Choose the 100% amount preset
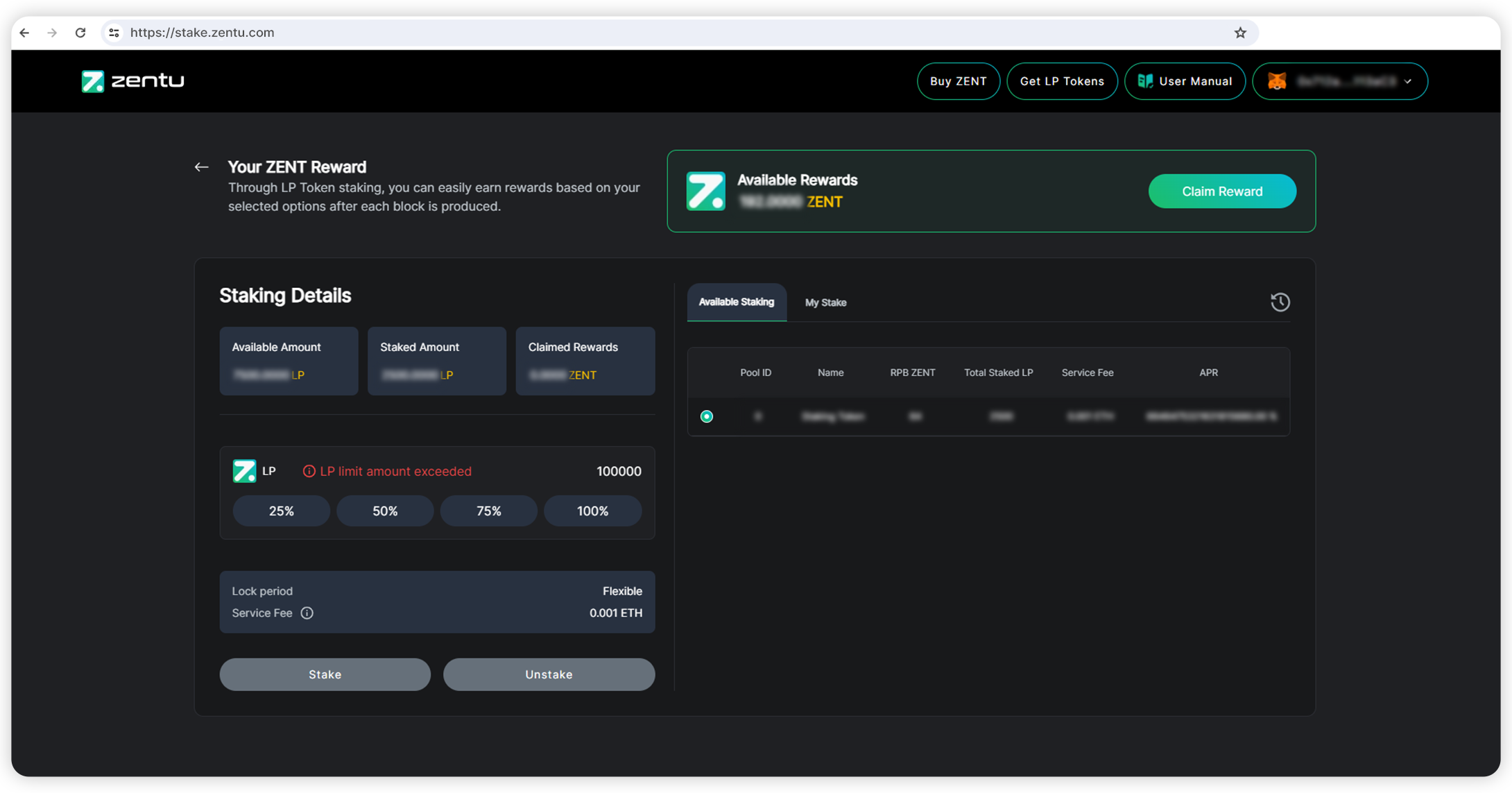Screen dimensions: 1512x793 (x=592, y=511)
